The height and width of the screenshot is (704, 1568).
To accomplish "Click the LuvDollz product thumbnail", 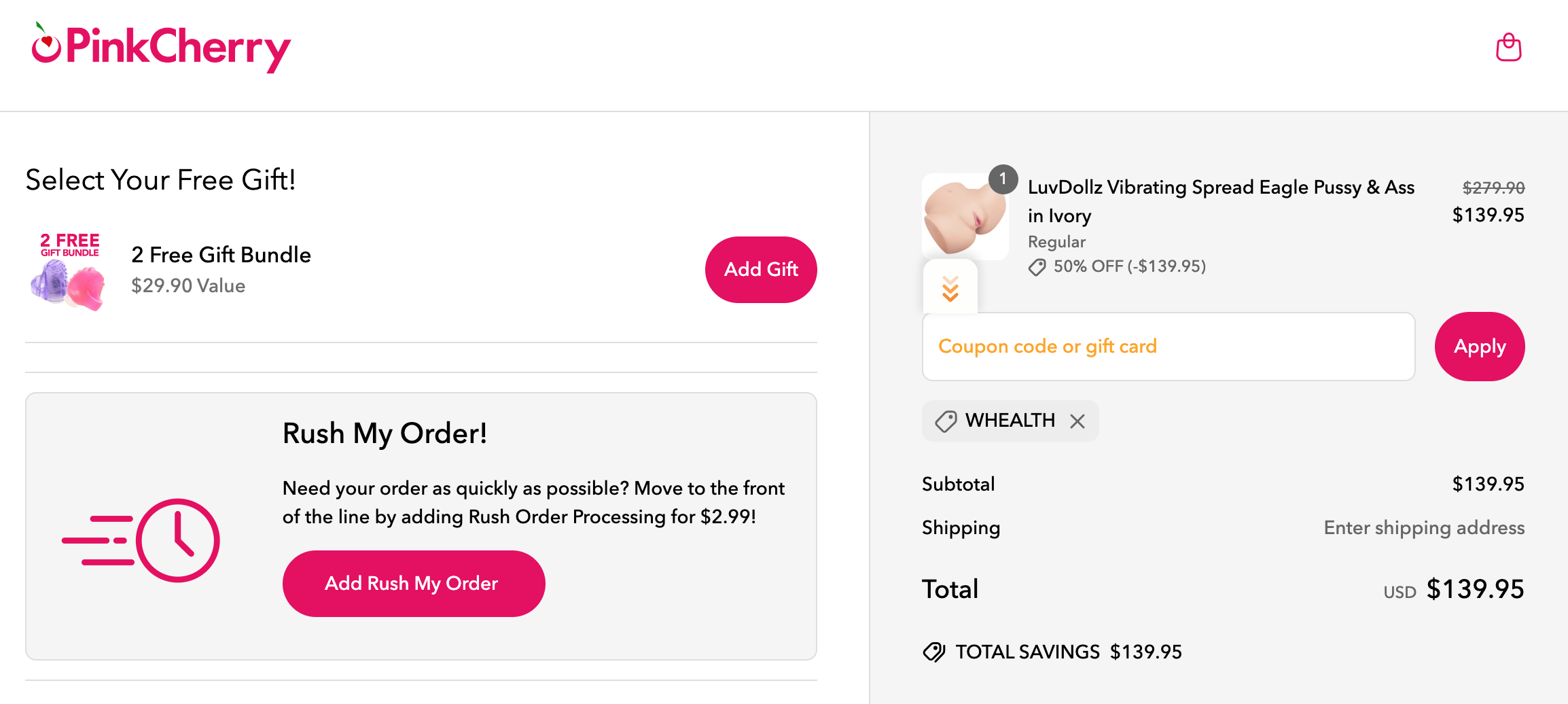I will [963, 216].
